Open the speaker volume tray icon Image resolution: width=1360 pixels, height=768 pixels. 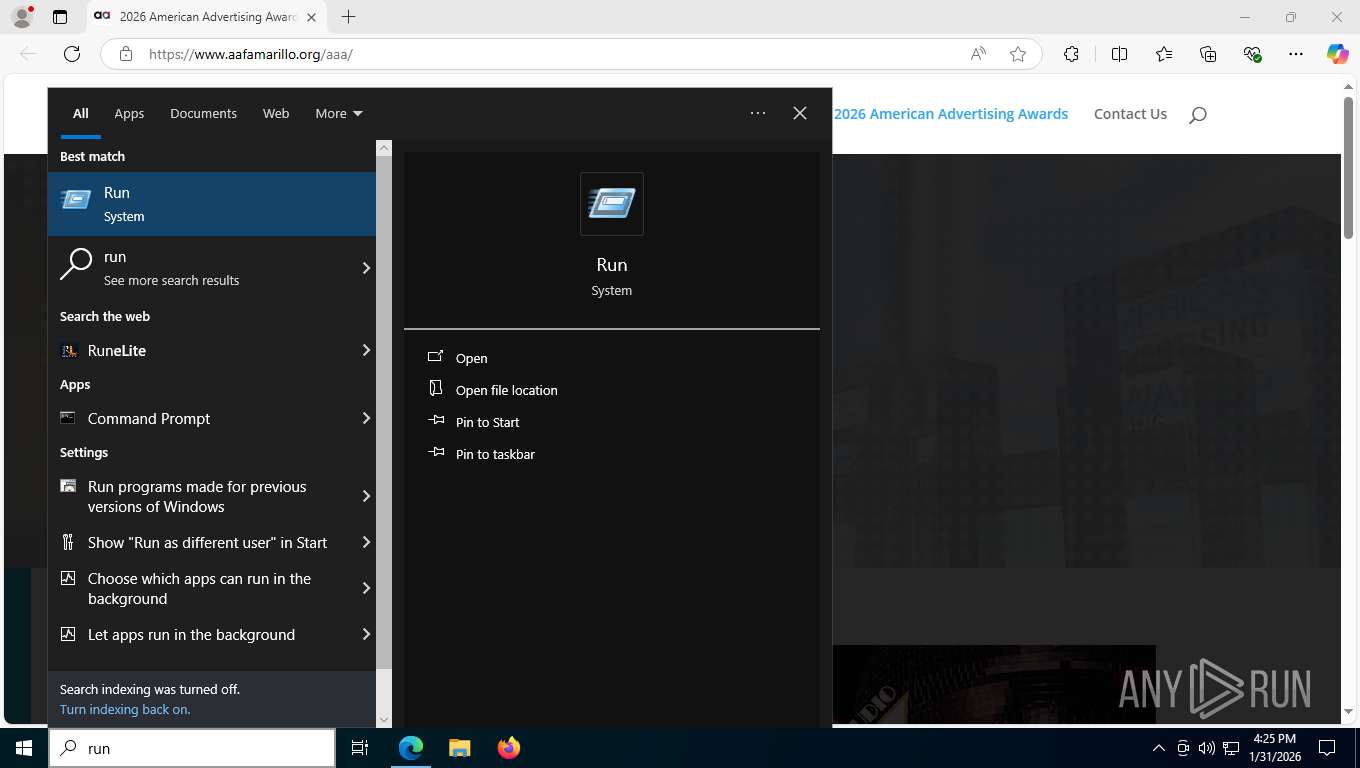[x=1206, y=748]
